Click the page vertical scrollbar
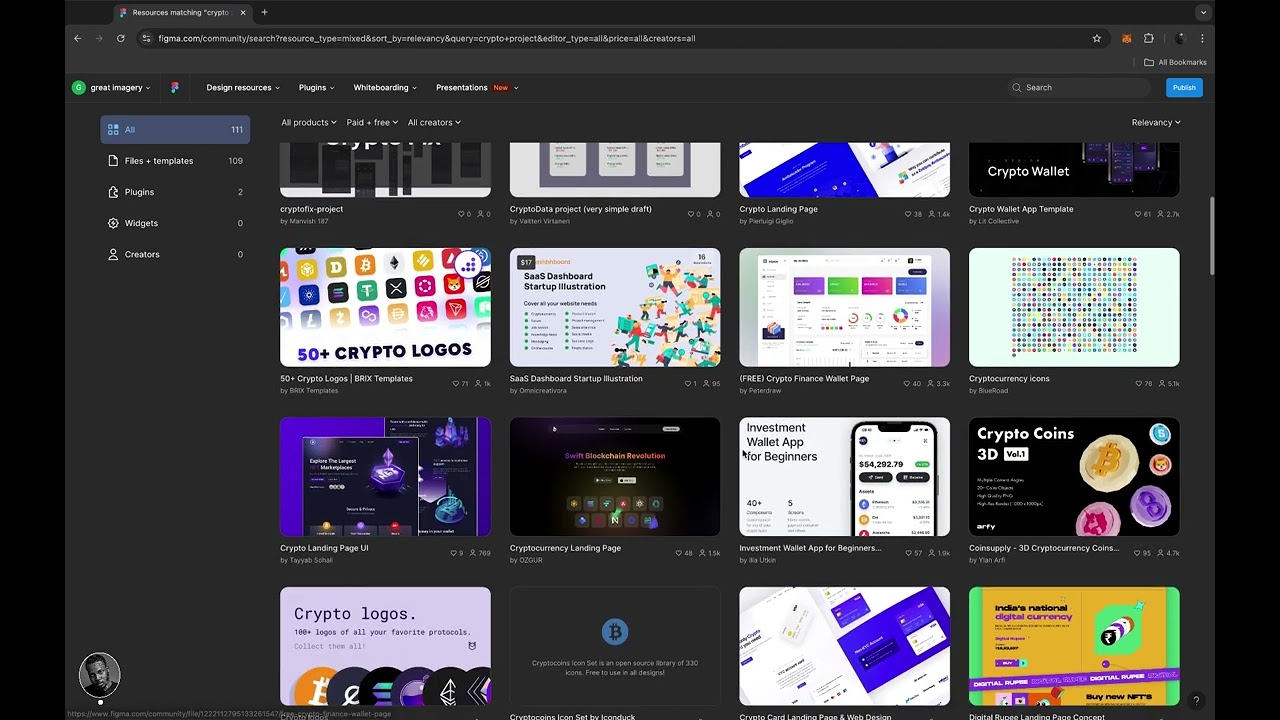The image size is (1280, 720). point(1212,235)
